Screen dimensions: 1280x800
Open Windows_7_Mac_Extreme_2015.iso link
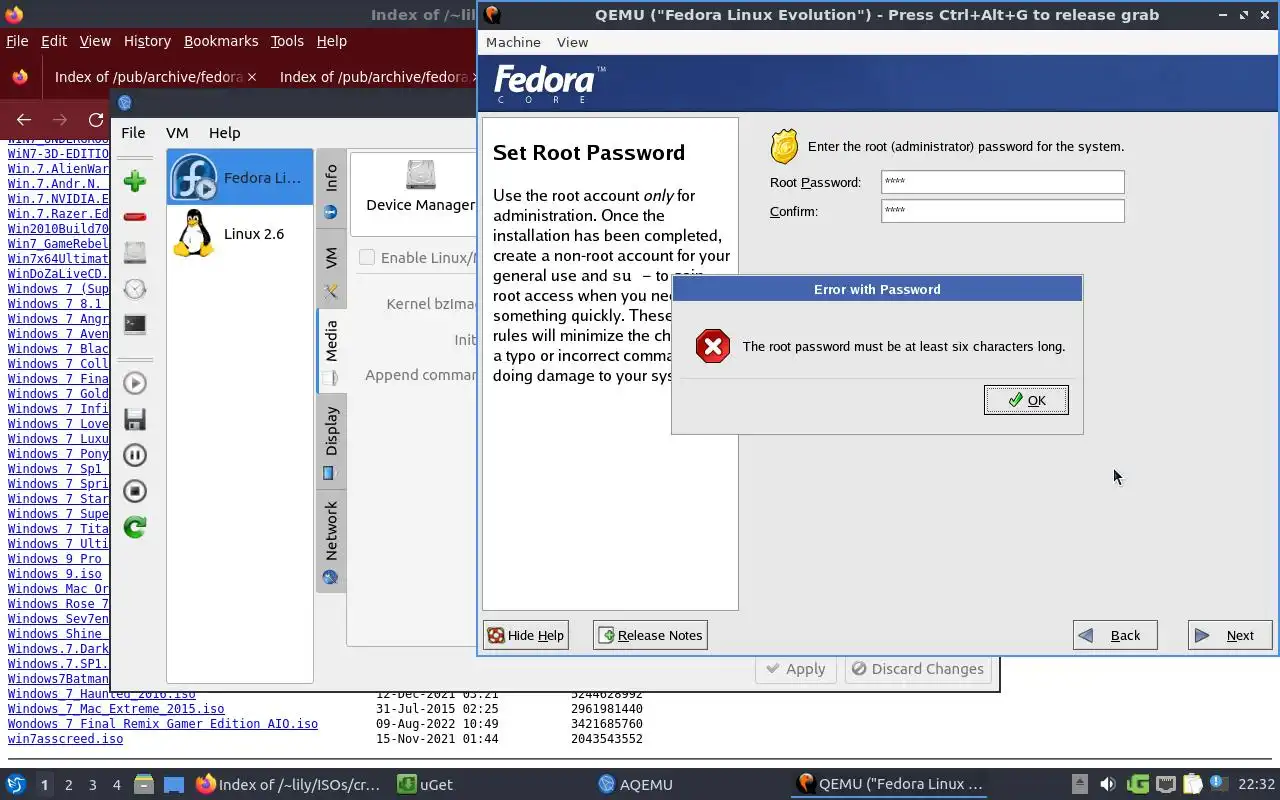click(x=116, y=709)
